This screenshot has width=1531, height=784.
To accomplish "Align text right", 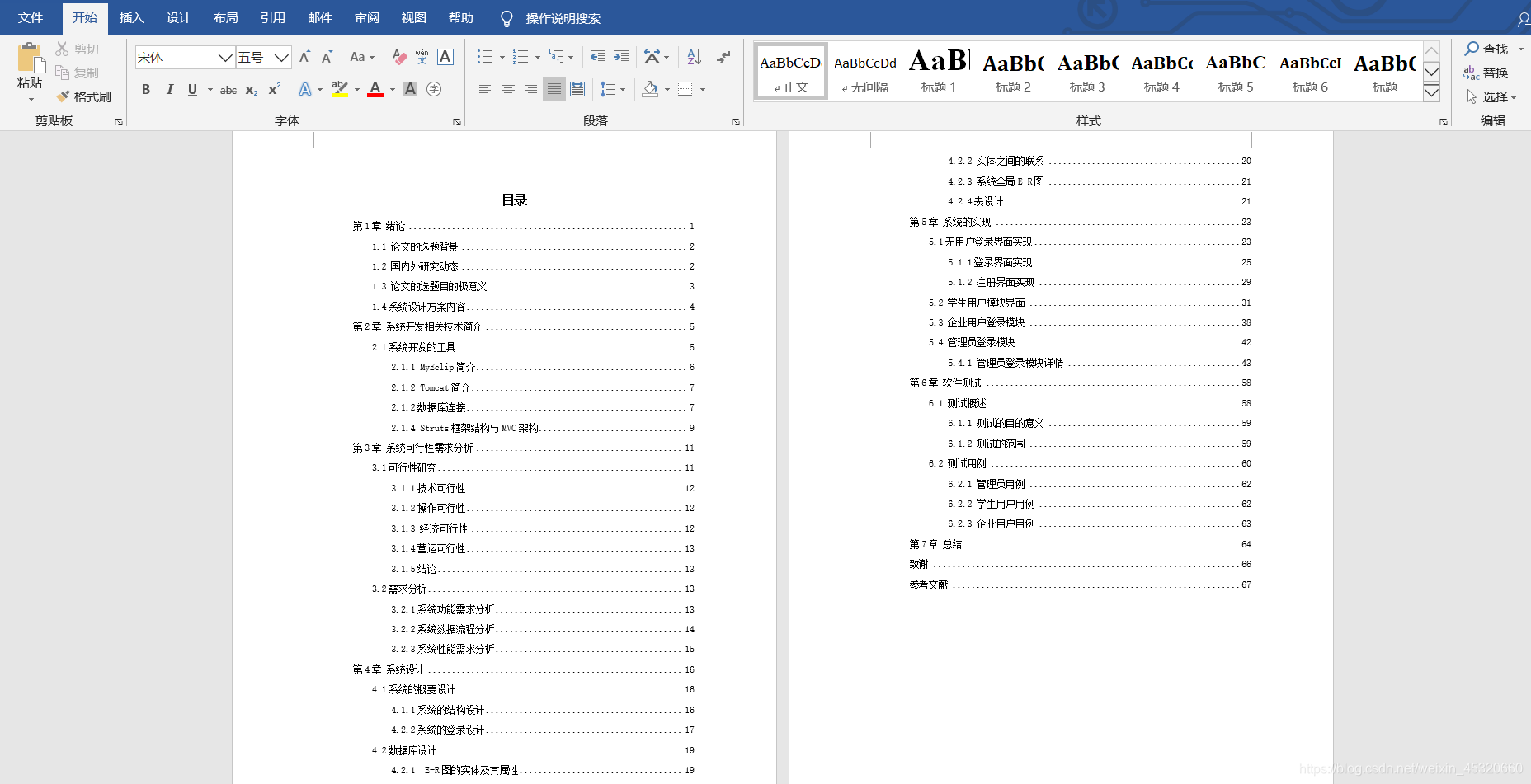I will tap(531, 89).
